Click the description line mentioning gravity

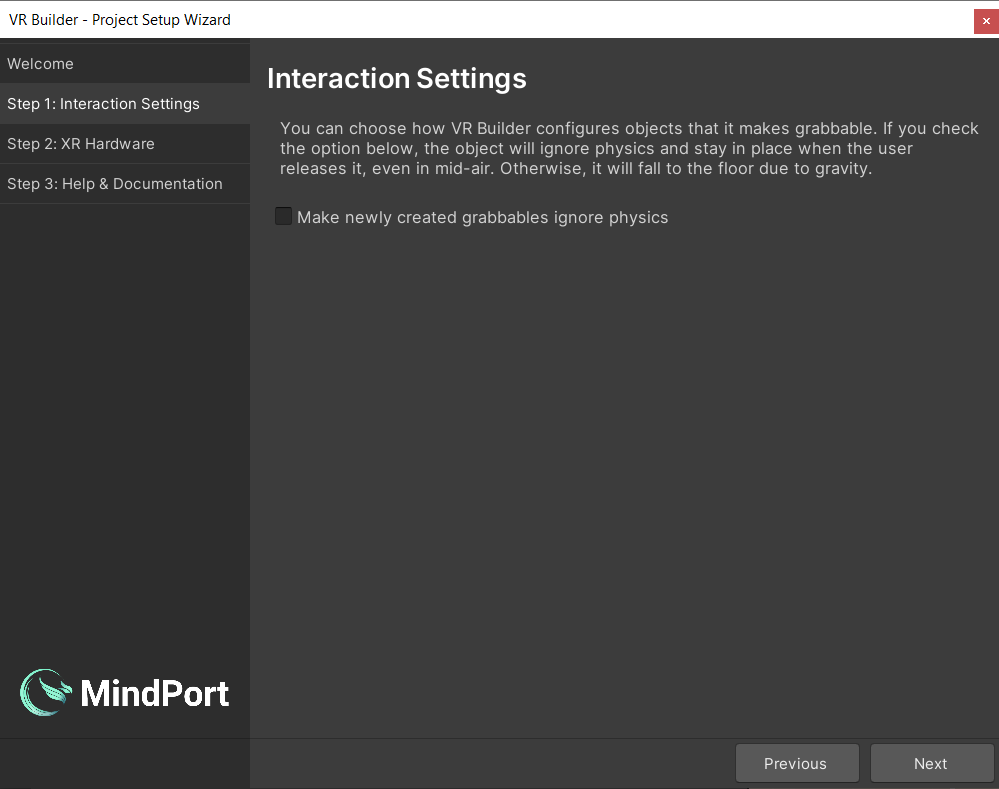(576, 168)
